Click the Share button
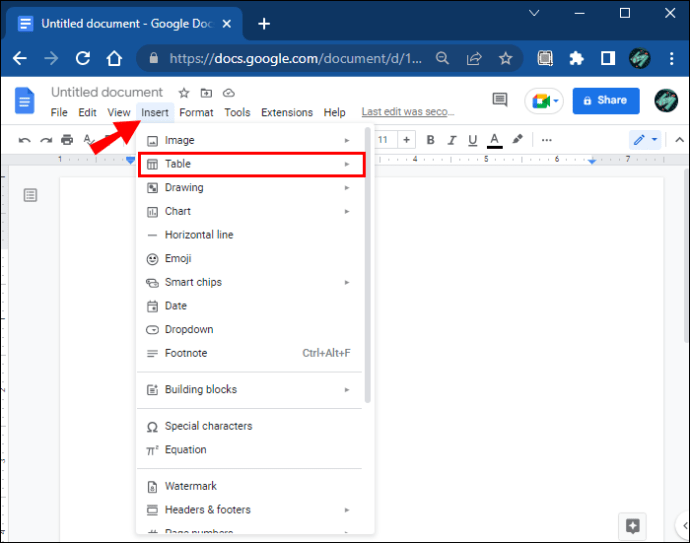690x543 pixels. pos(605,100)
